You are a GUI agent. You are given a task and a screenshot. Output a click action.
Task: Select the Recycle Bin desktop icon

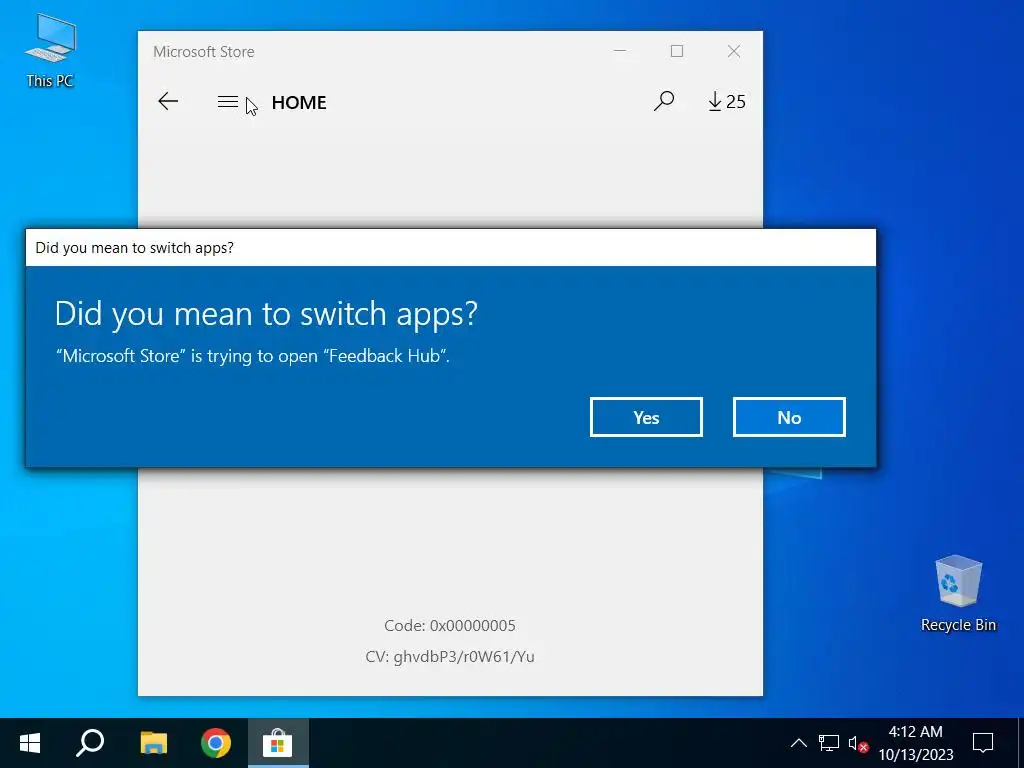(958, 594)
